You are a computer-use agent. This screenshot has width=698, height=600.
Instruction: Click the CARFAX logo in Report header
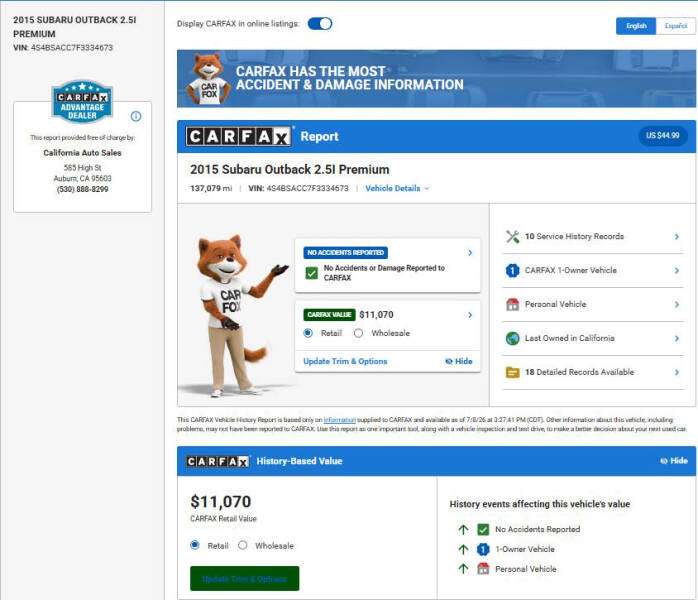[x=239, y=137]
